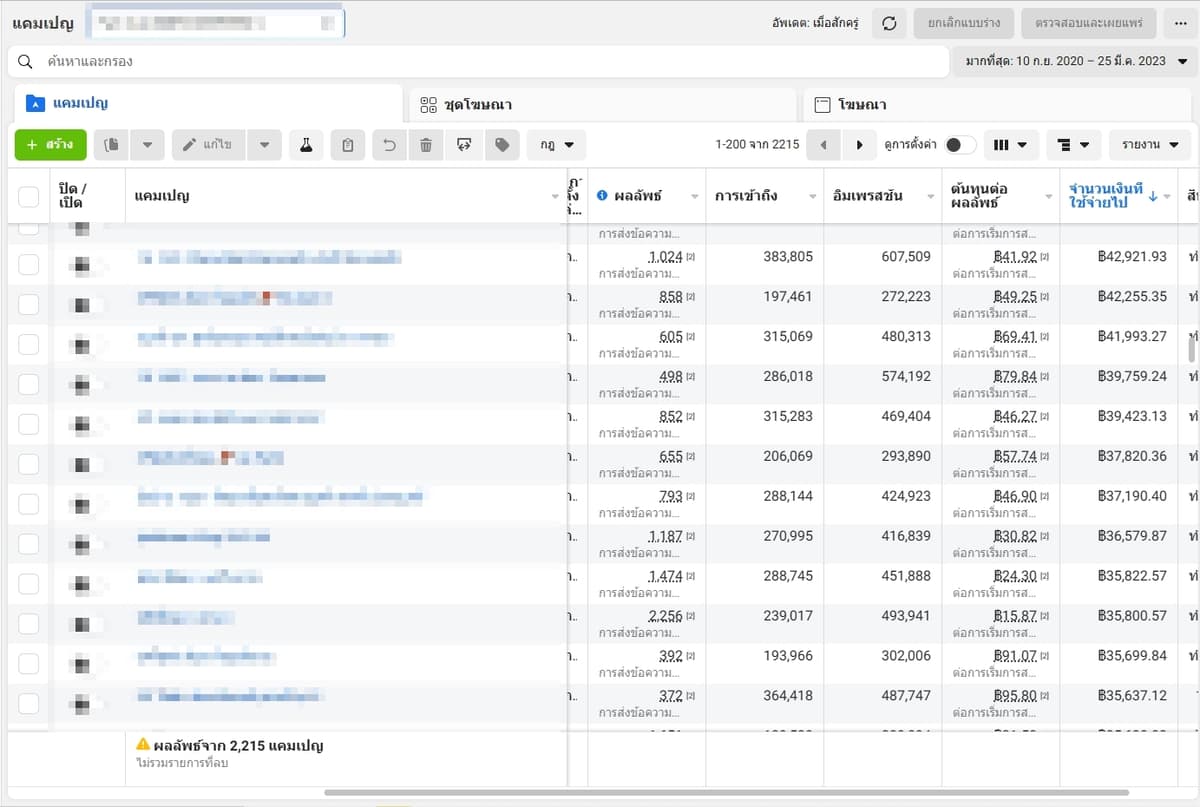Click the tag label icon in toolbar
The image size is (1200, 807).
[502, 145]
